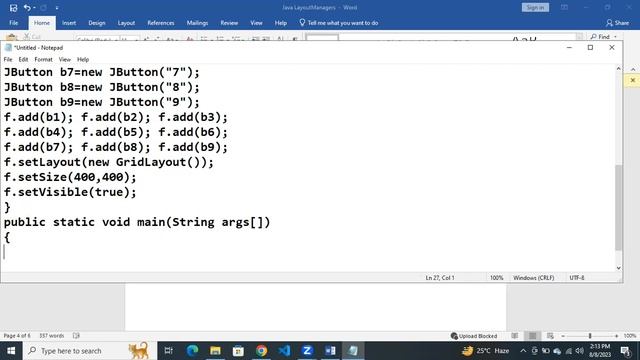Click Ln 27, Col 1 in Notepad status bar
Screen dimensions: 640x360
click(440, 278)
